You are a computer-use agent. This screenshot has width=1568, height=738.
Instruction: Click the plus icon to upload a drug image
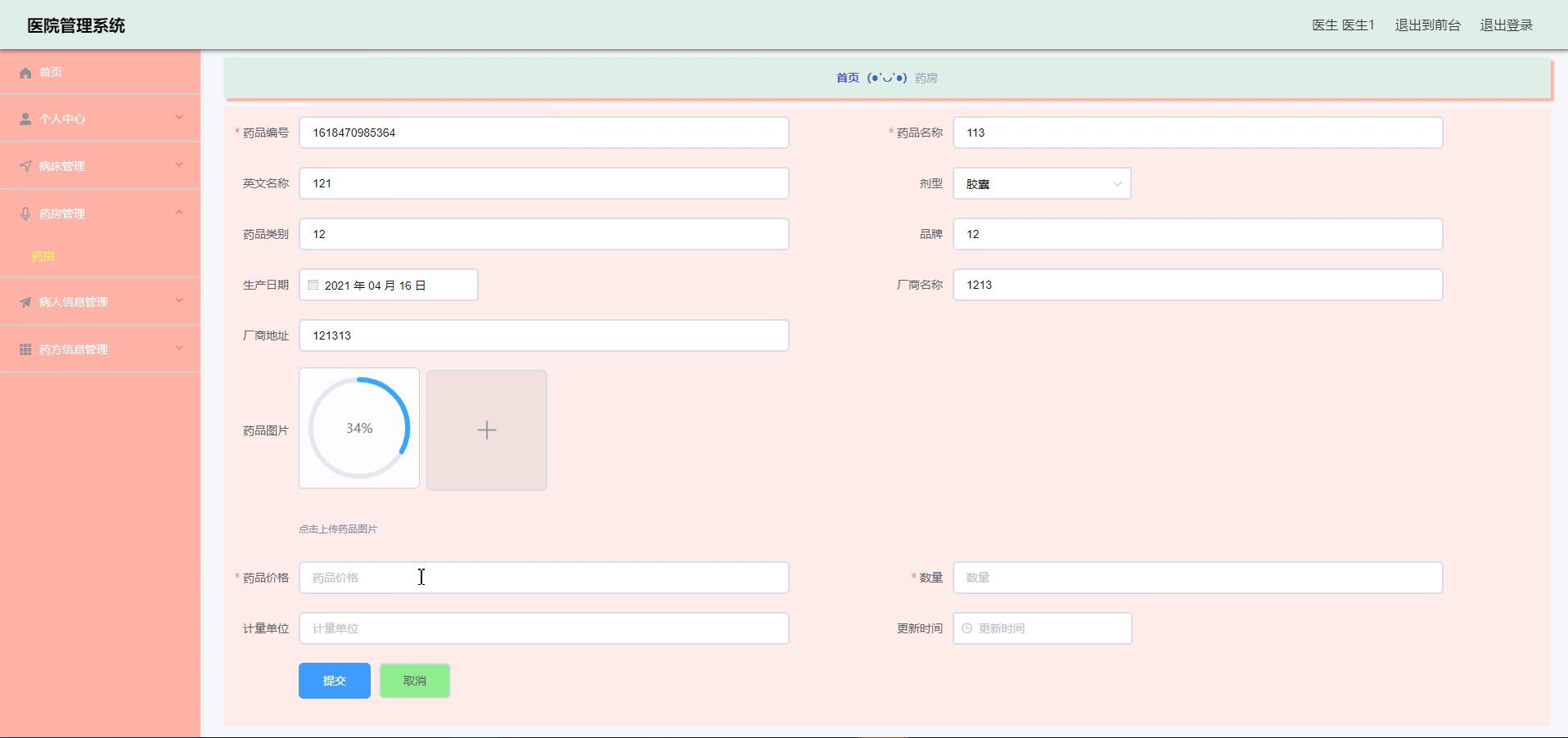tap(486, 430)
